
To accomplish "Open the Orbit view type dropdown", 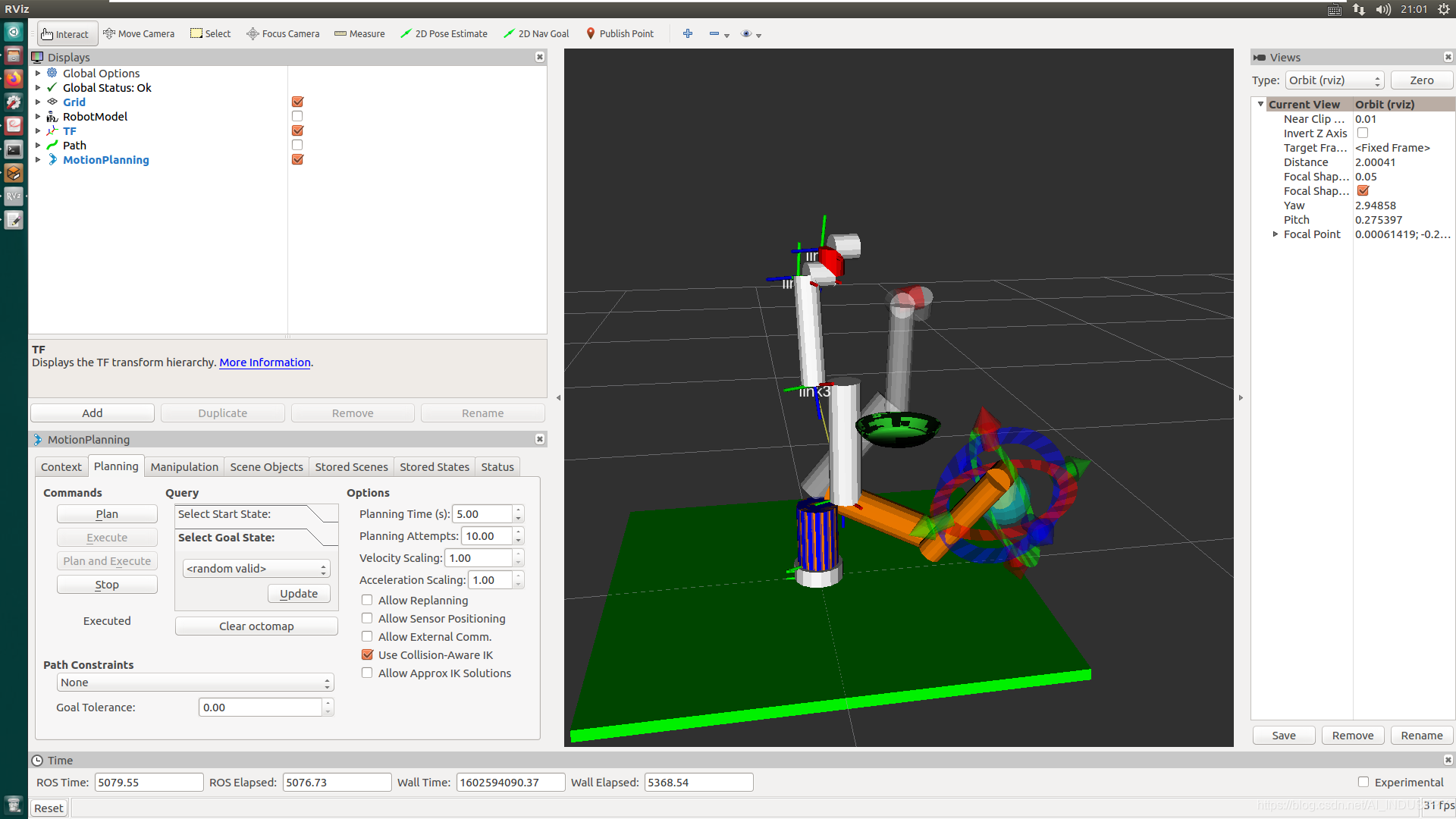I will coord(1335,80).
